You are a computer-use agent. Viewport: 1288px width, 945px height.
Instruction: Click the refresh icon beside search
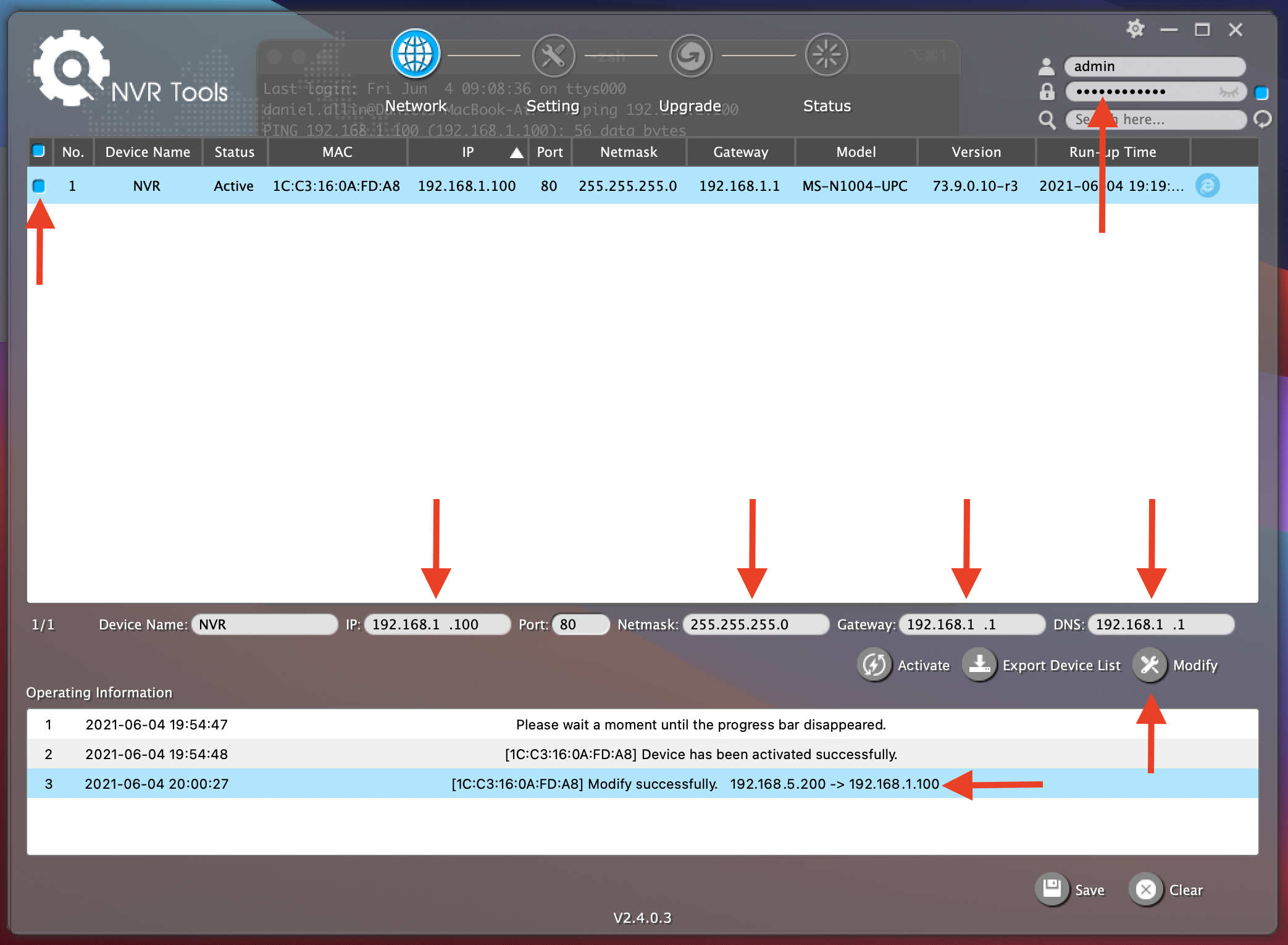(1263, 119)
